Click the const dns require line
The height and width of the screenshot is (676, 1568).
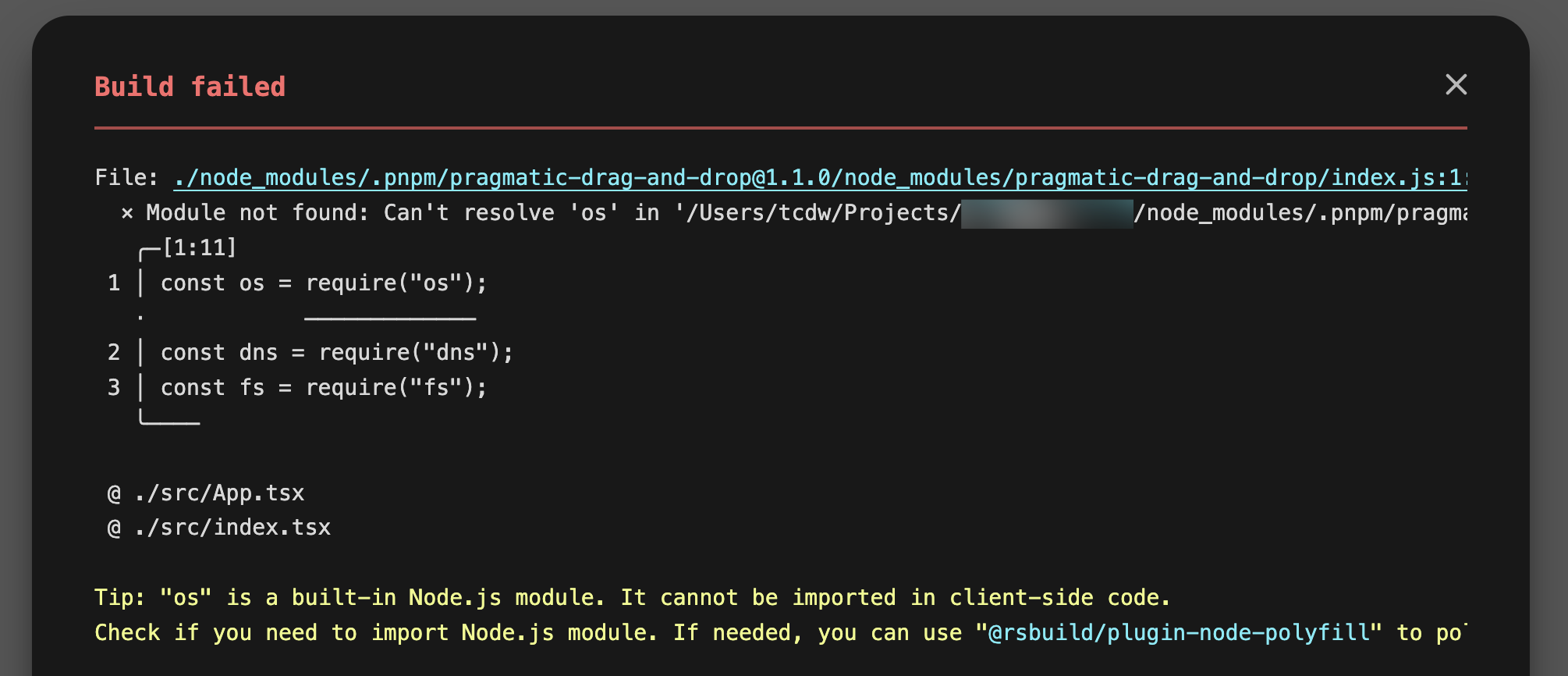point(336,353)
